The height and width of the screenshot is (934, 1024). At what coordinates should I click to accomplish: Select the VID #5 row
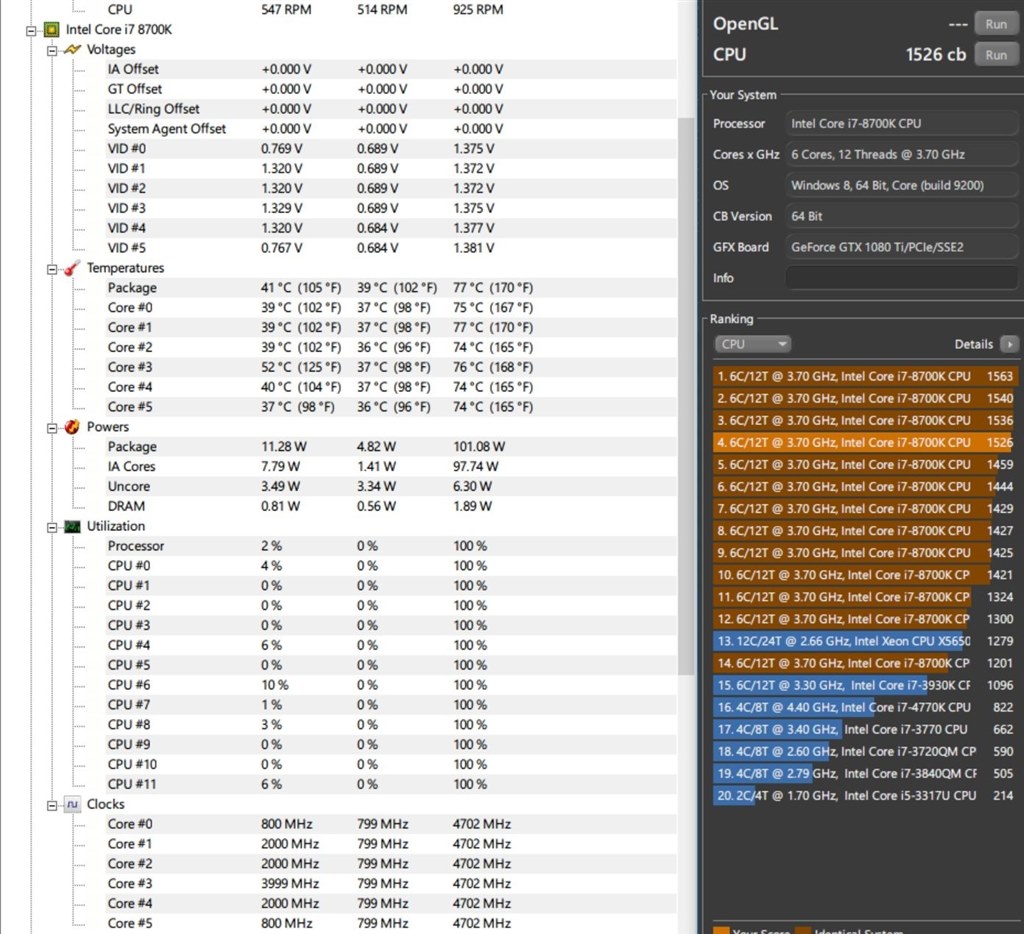[x=391, y=248]
